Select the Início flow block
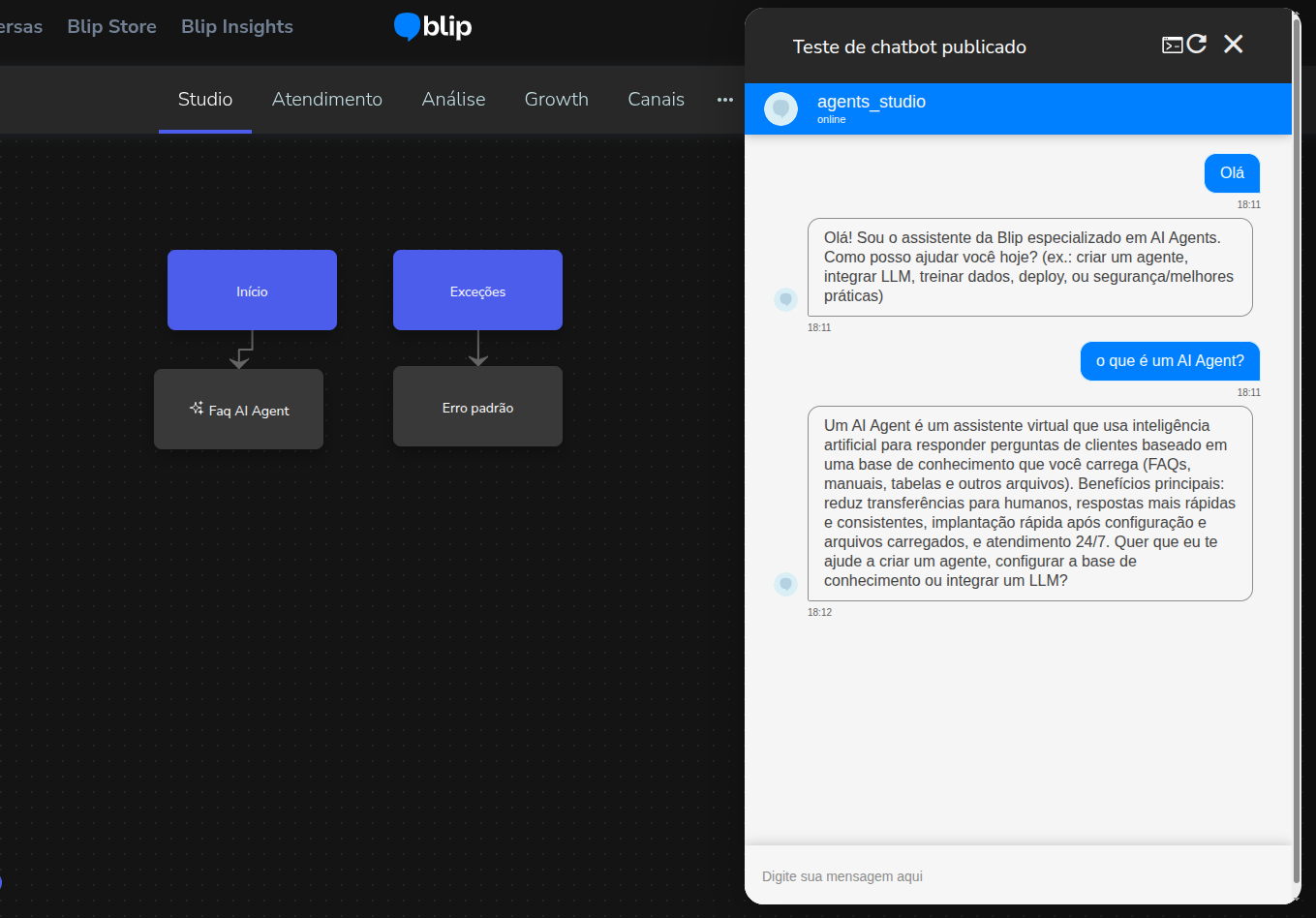Image resolution: width=1316 pixels, height=918 pixels. coord(252,291)
